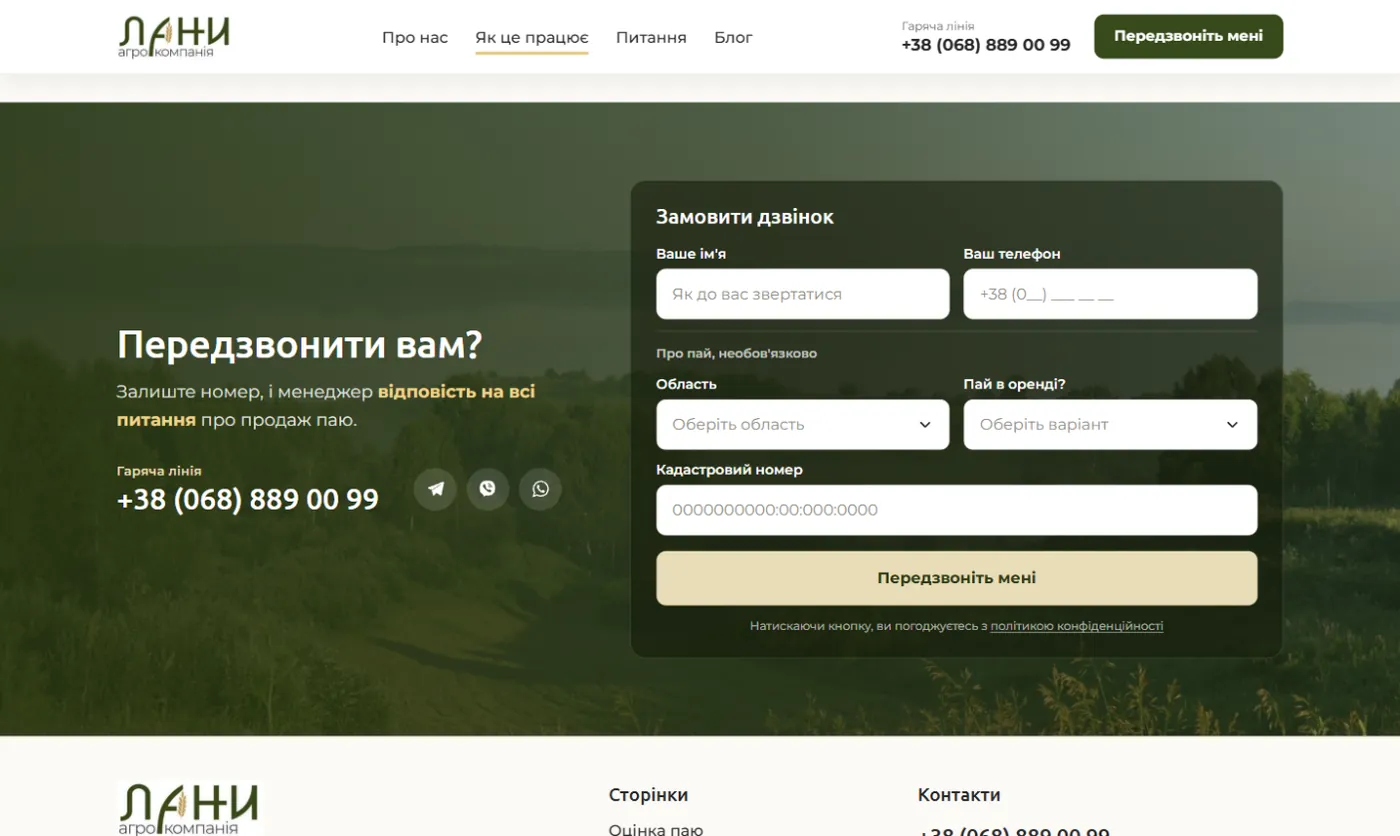
Task: Open Viber messenger contact icon
Action: point(488,489)
